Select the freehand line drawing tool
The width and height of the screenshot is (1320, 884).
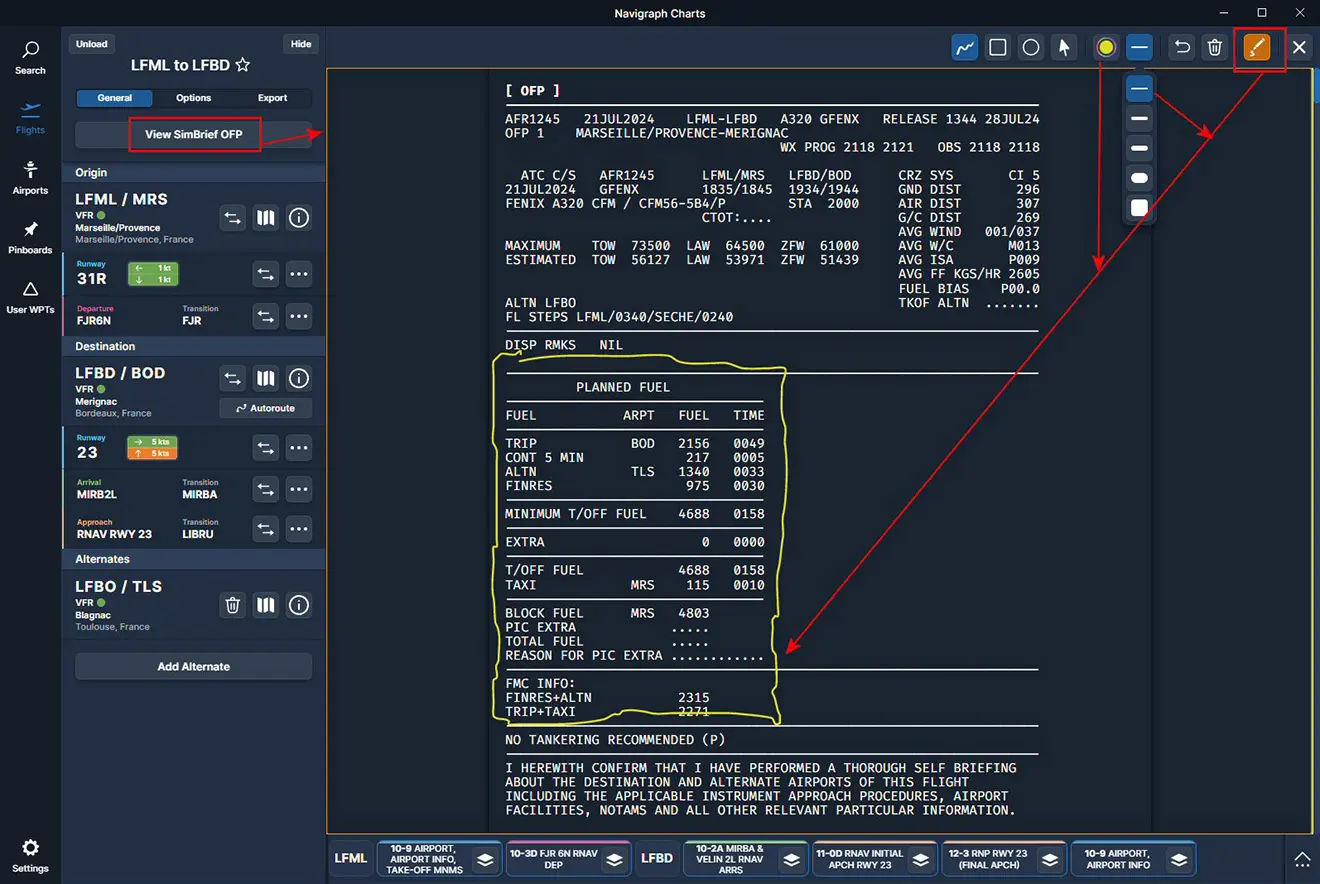(965, 47)
